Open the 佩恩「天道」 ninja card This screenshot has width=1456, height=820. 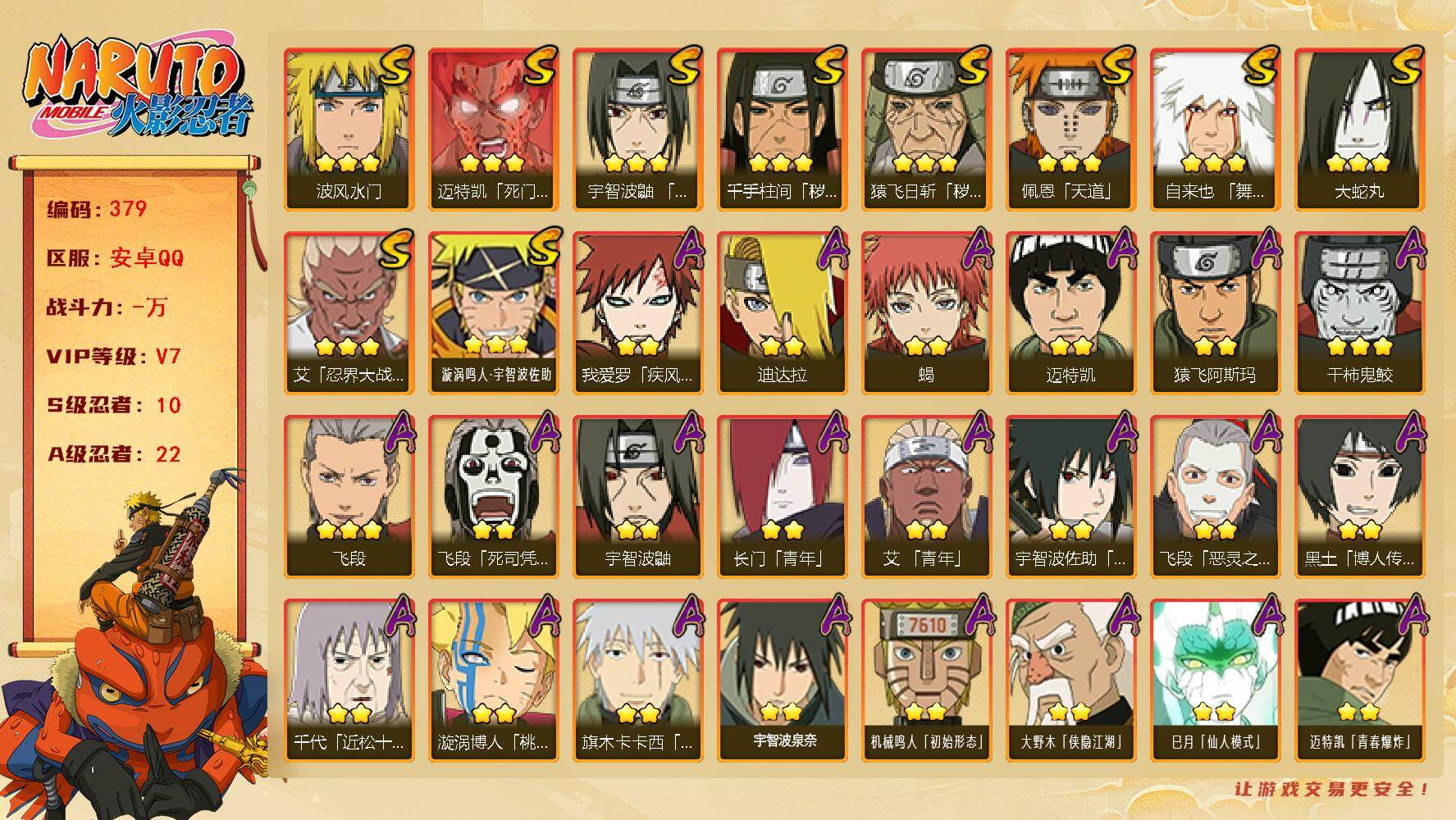coord(1071,130)
